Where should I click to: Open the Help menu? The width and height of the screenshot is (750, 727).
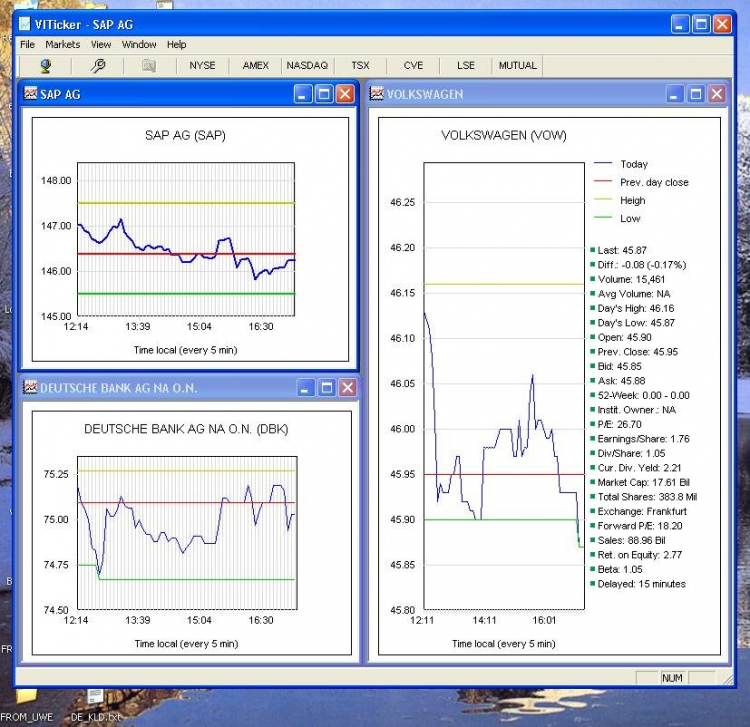tap(177, 45)
